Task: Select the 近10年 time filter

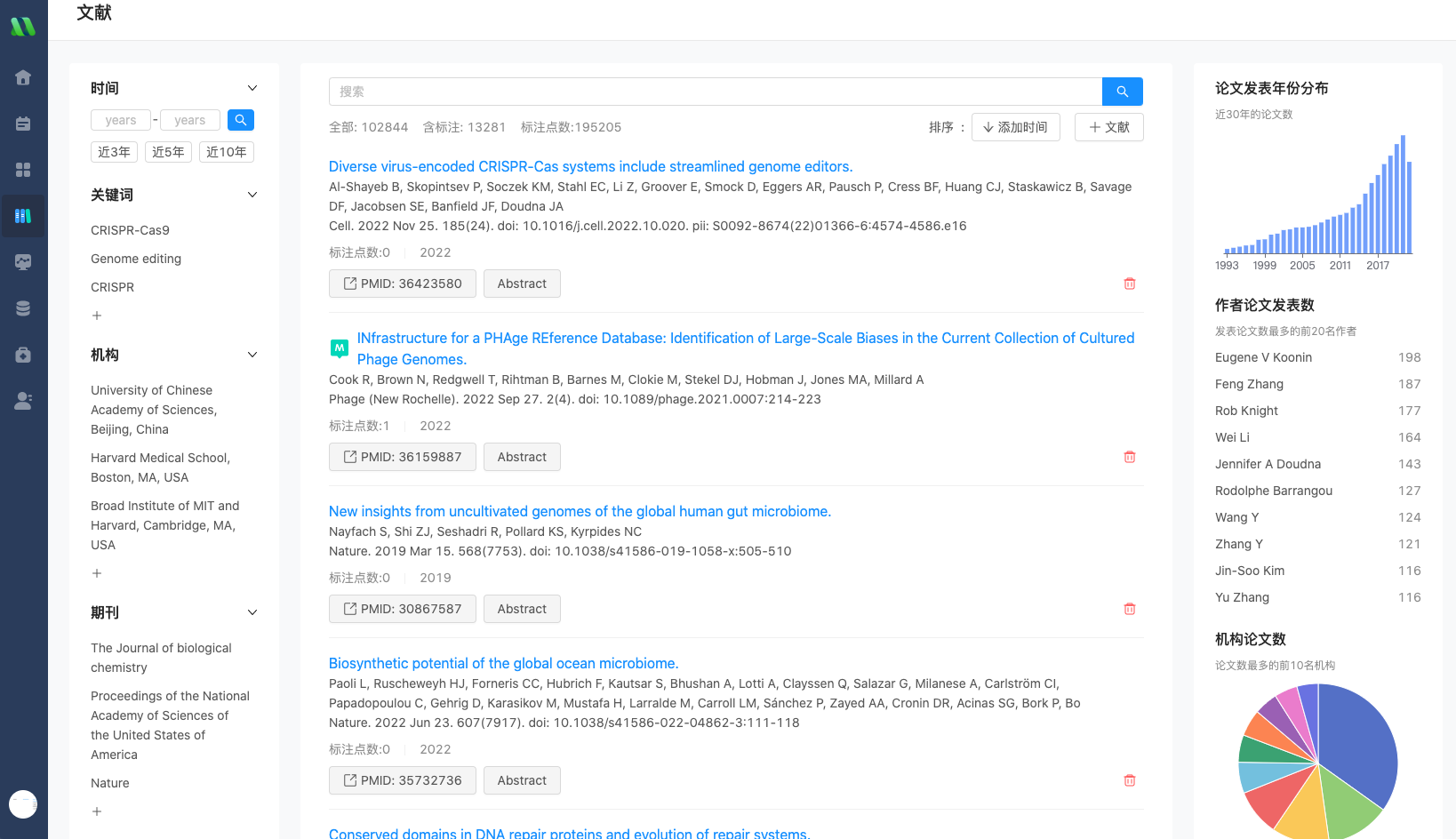Action: [x=226, y=152]
